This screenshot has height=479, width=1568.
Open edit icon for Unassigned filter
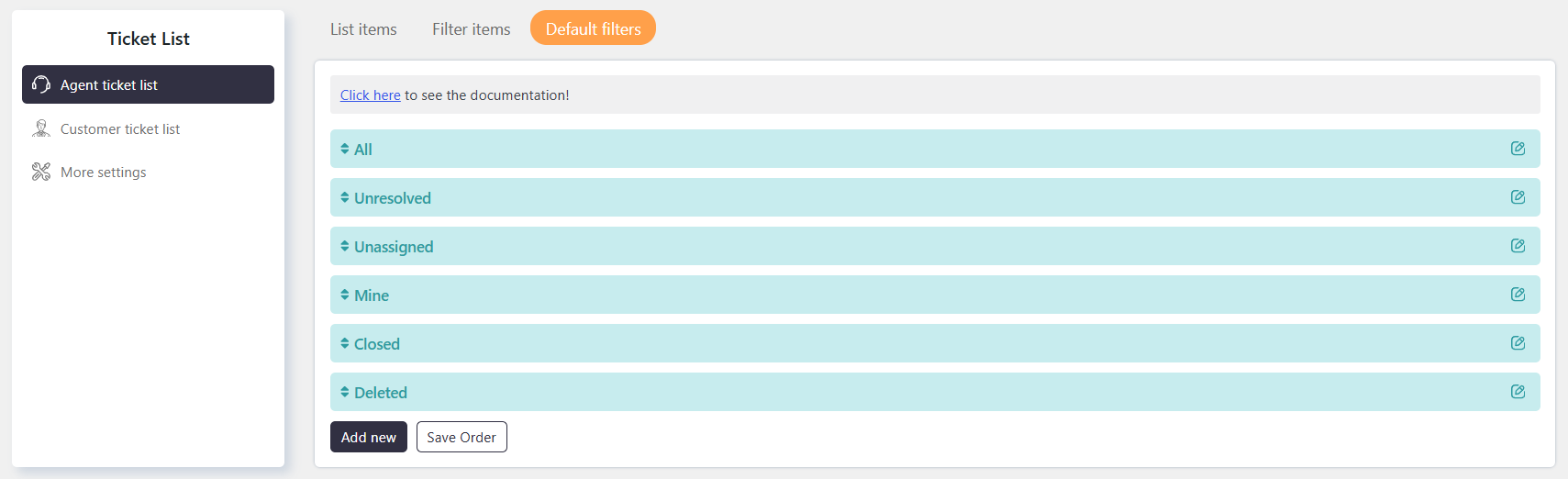point(1518,246)
